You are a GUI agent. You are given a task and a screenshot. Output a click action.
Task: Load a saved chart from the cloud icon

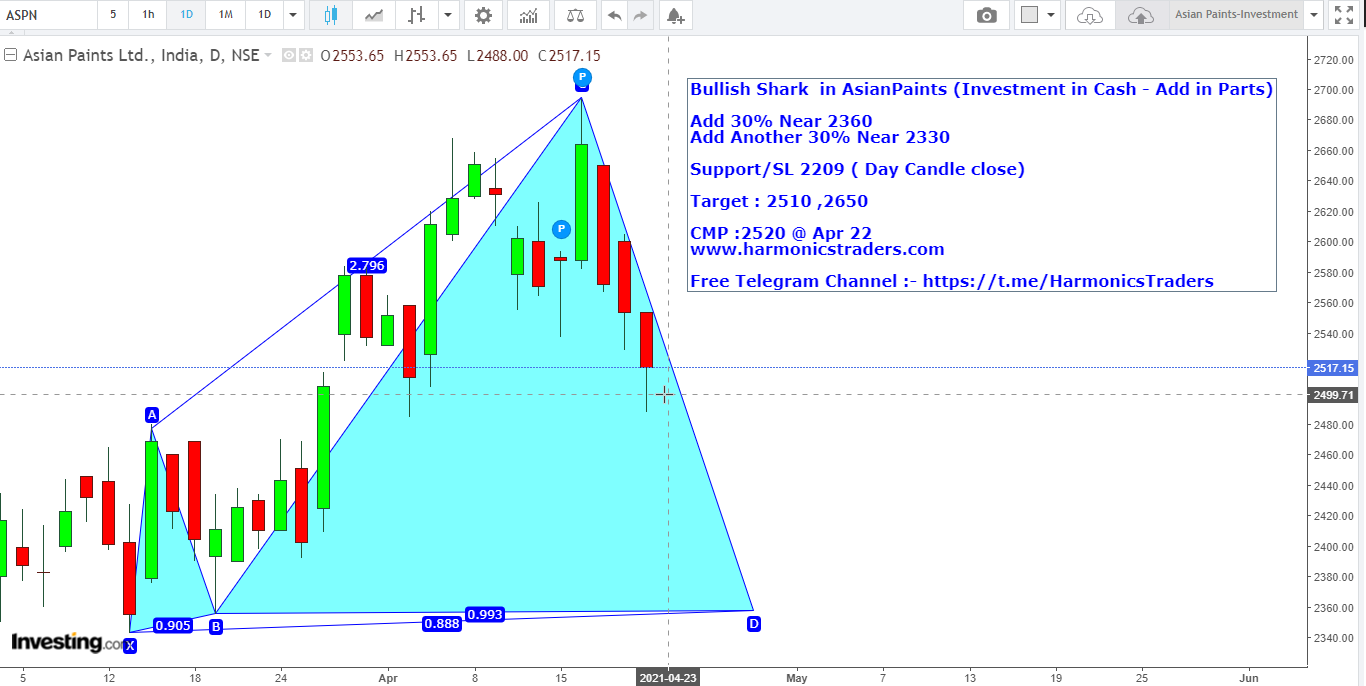point(1089,15)
